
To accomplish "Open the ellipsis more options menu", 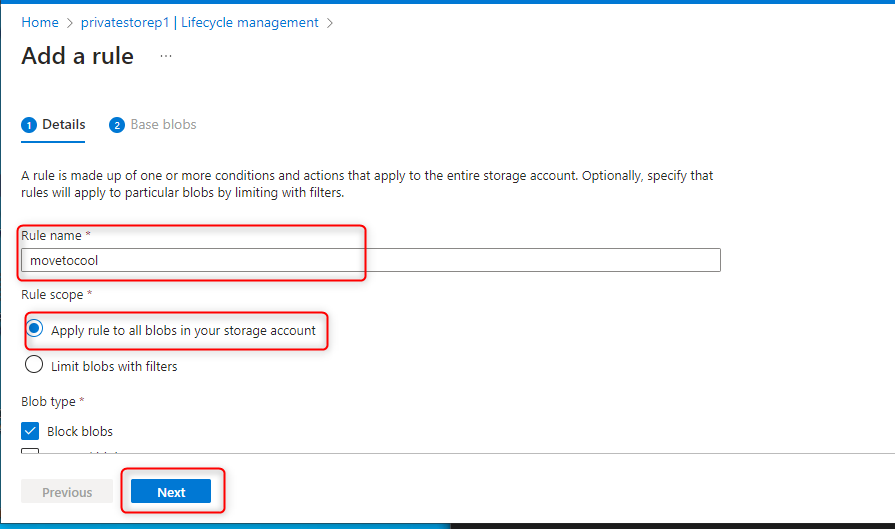I will click(166, 56).
